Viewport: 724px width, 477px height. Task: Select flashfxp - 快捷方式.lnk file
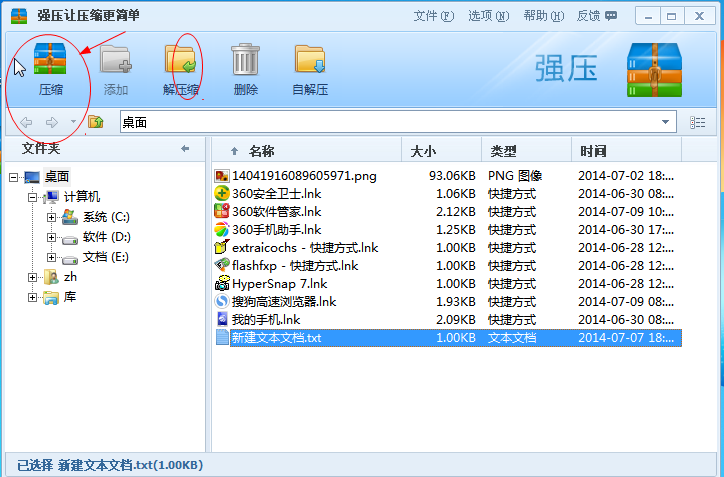(295, 266)
